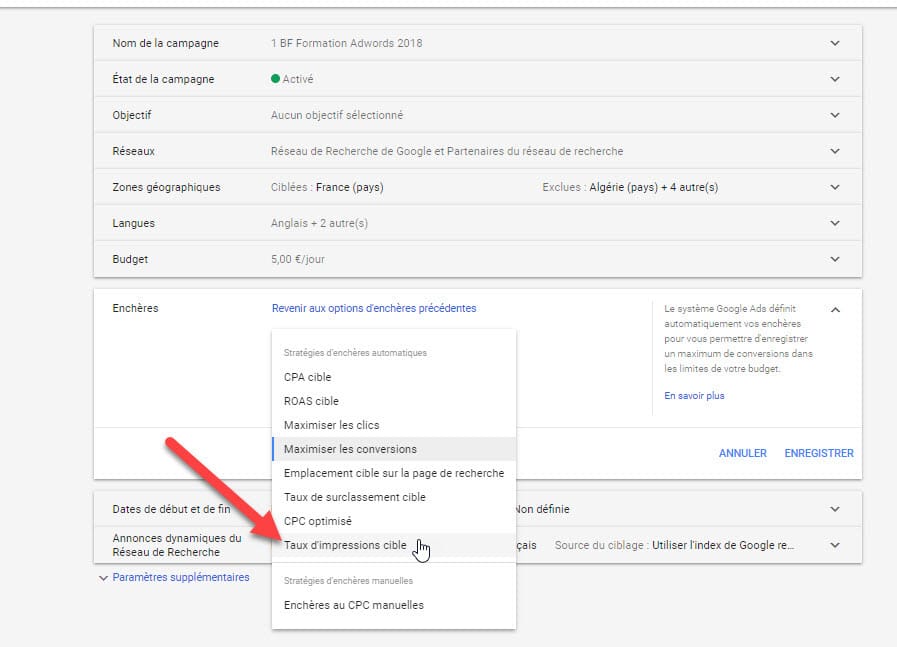Choose ROAS cible option
This screenshot has width=897, height=647.
click(x=394, y=401)
